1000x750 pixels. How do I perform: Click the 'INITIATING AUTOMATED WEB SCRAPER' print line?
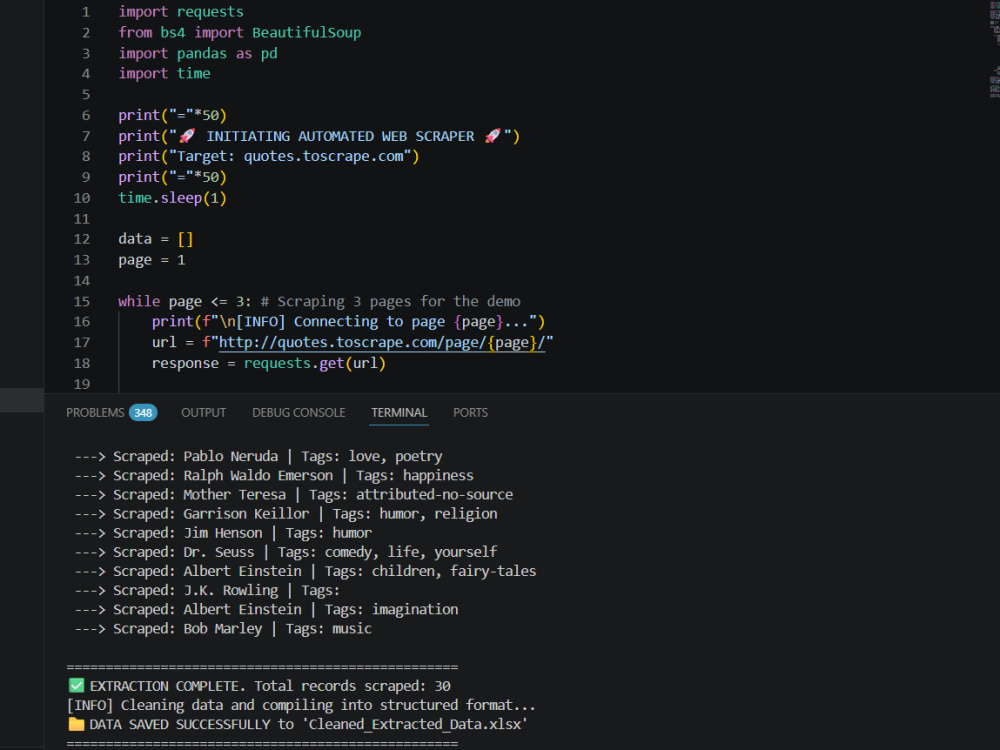point(319,136)
